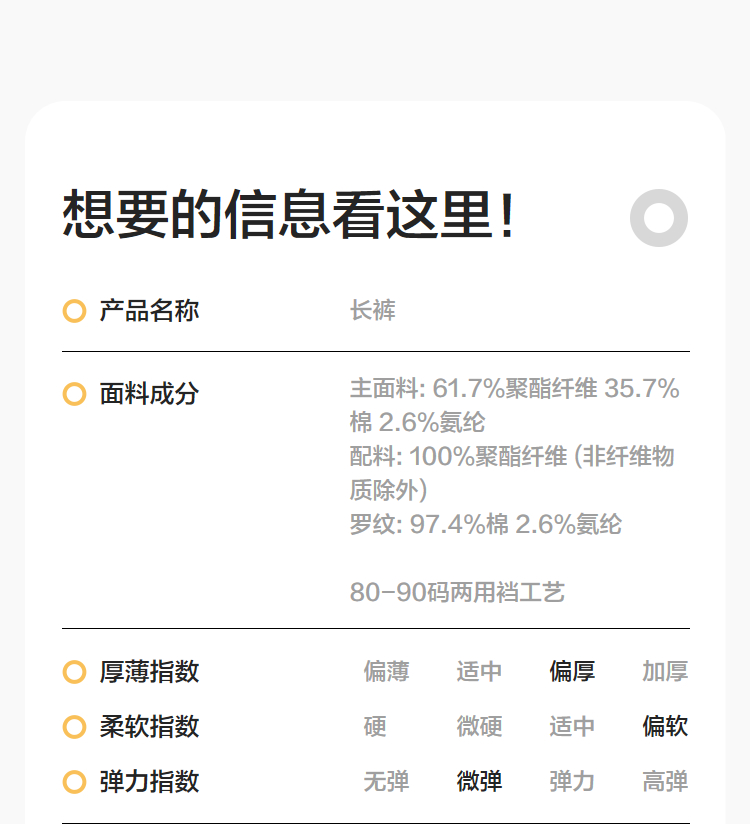Image resolution: width=750 pixels, height=824 pixels.
Task: Select 偏厚 thickness option
Action: pyautogui.click(x=572, y=672)
